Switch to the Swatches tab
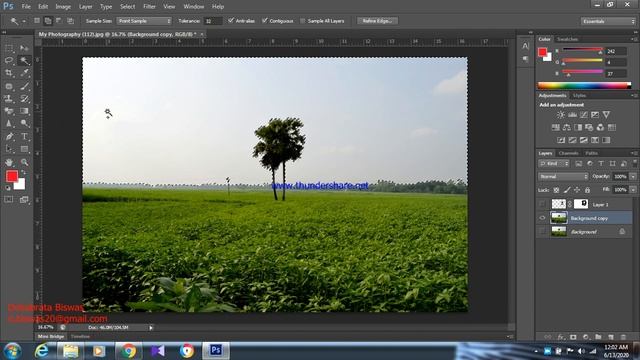This screenshot has height=360, width=640. (x=567, y=39)
